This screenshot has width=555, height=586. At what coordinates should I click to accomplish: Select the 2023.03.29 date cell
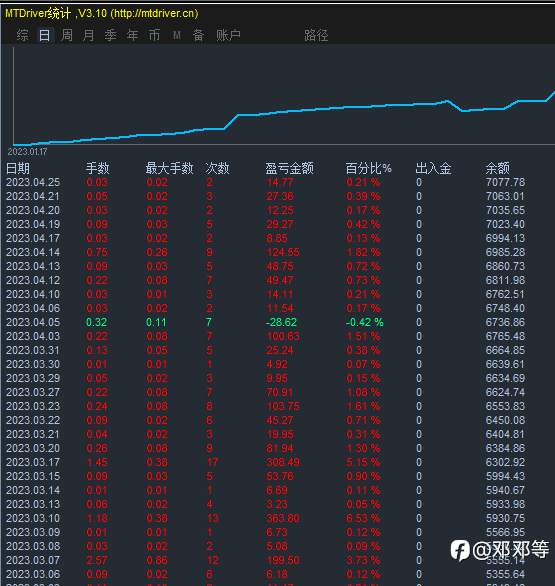tap(33, 378)
